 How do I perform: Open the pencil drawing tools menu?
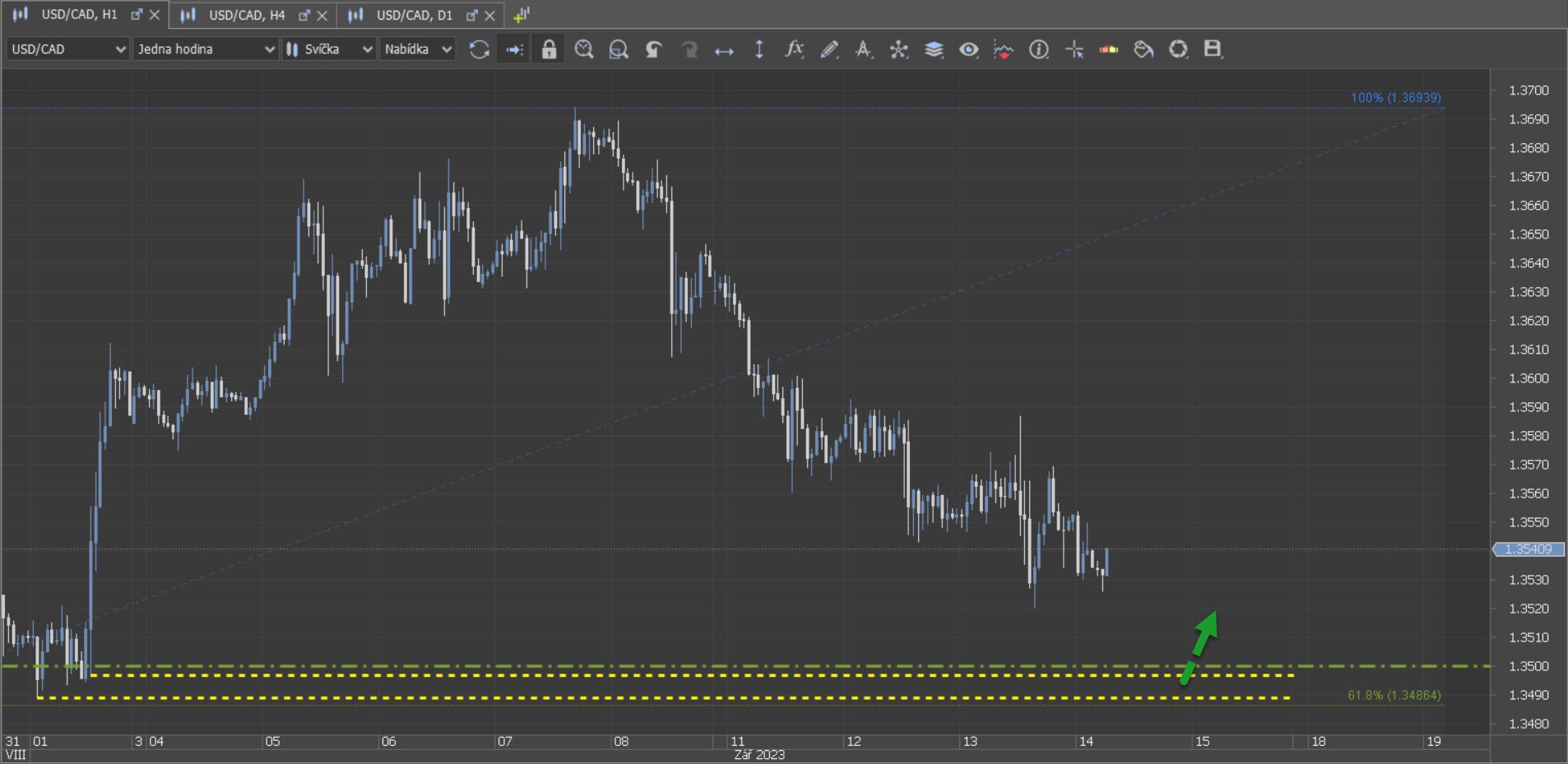(x=829, y=49)
